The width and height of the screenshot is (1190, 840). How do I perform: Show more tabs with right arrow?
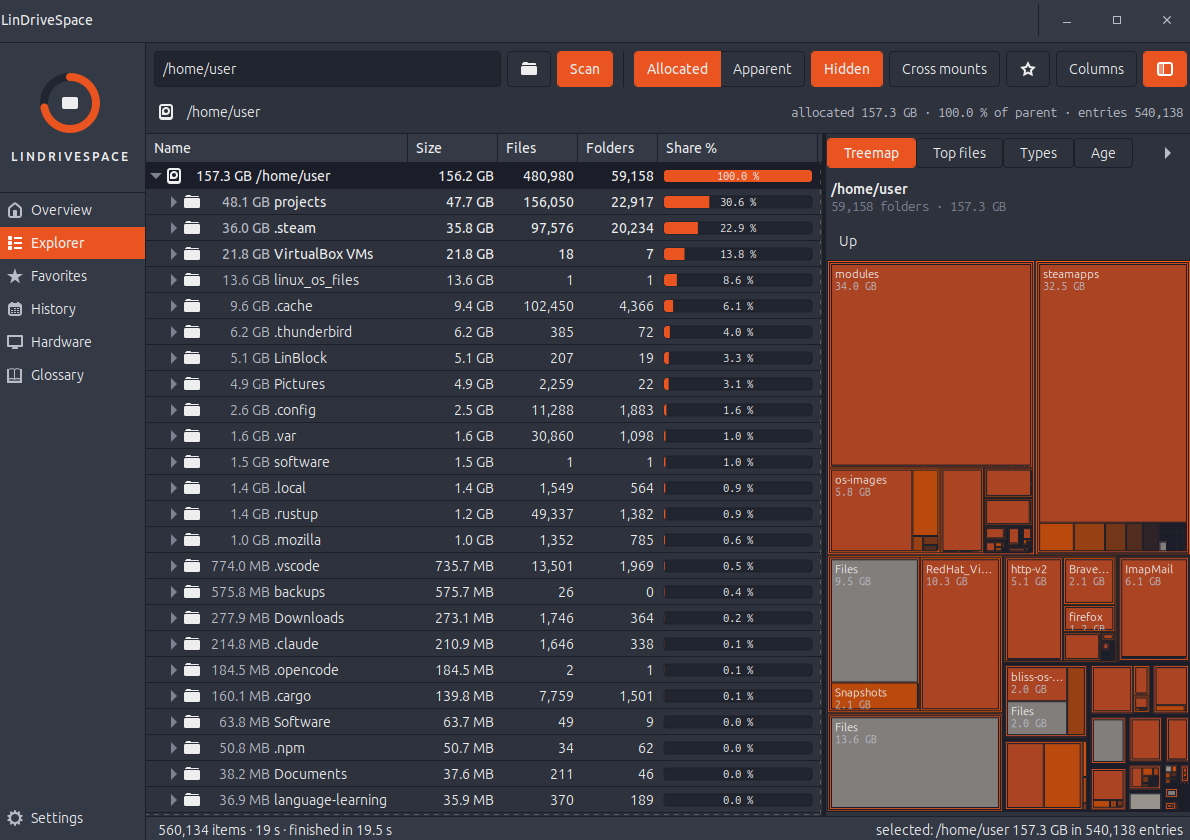(1167, 153)
